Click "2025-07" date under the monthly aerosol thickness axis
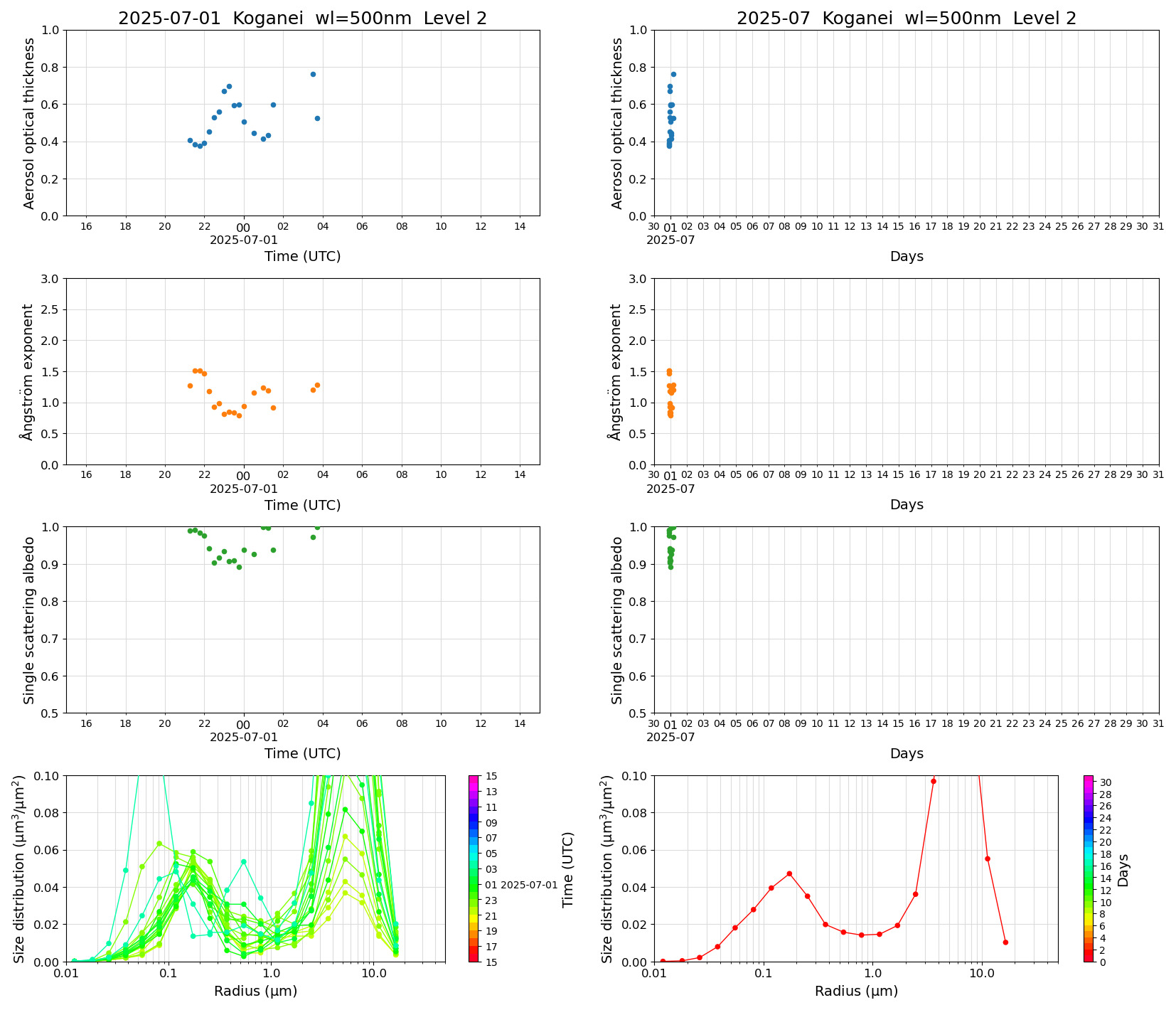Viewport: 1176px width, 1010px height. click(670, 240)
